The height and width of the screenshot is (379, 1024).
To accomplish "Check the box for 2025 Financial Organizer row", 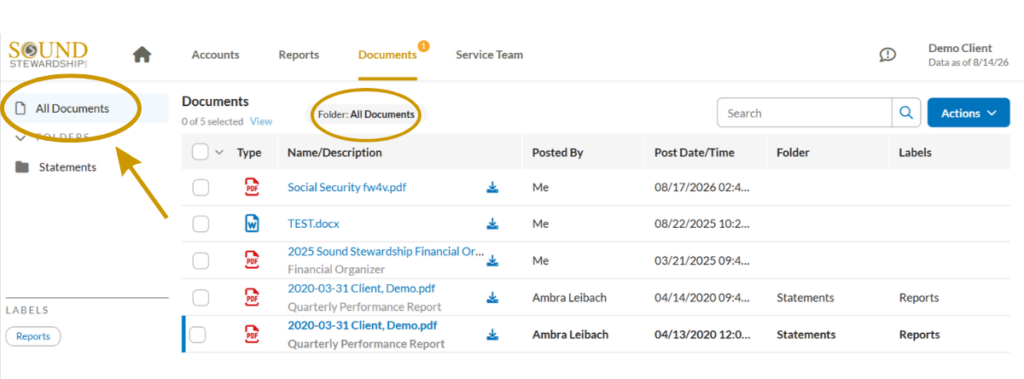I will (x=200, y=261).
